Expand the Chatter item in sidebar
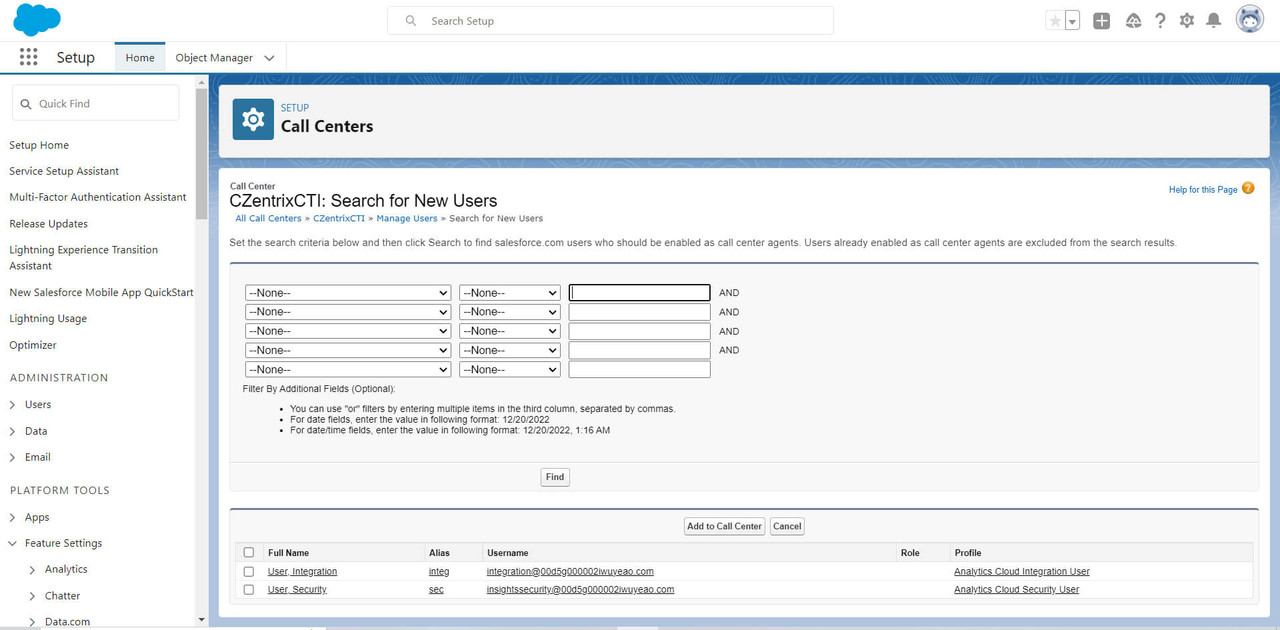Screen dimensions: 1280x630 pos(33,596)
